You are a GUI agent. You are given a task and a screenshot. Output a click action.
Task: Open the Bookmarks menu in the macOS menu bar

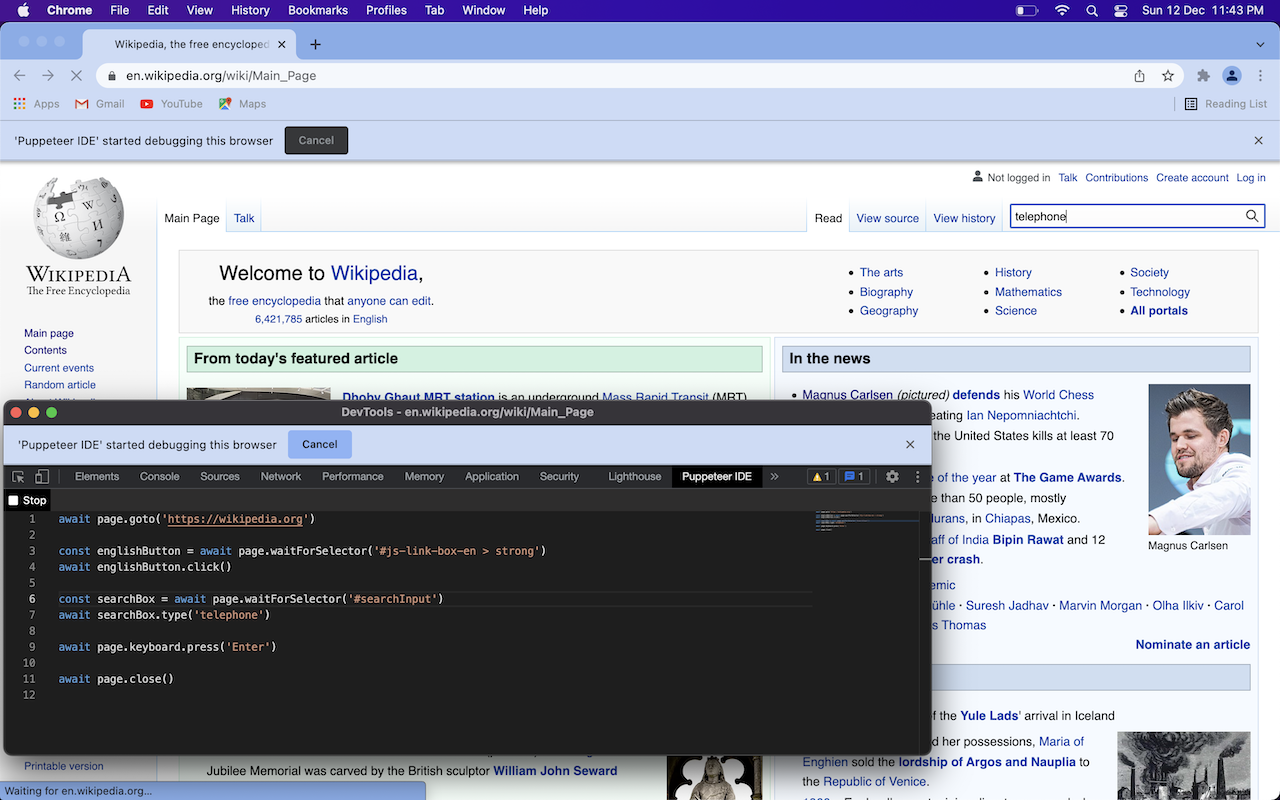click(318, 10)
